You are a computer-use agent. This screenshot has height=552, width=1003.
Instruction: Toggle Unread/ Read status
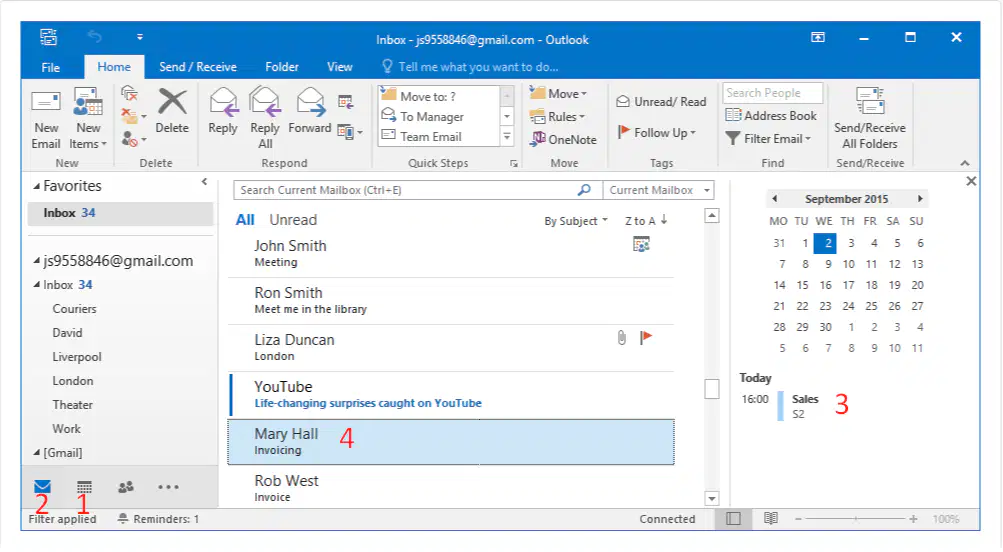point(661,102)
